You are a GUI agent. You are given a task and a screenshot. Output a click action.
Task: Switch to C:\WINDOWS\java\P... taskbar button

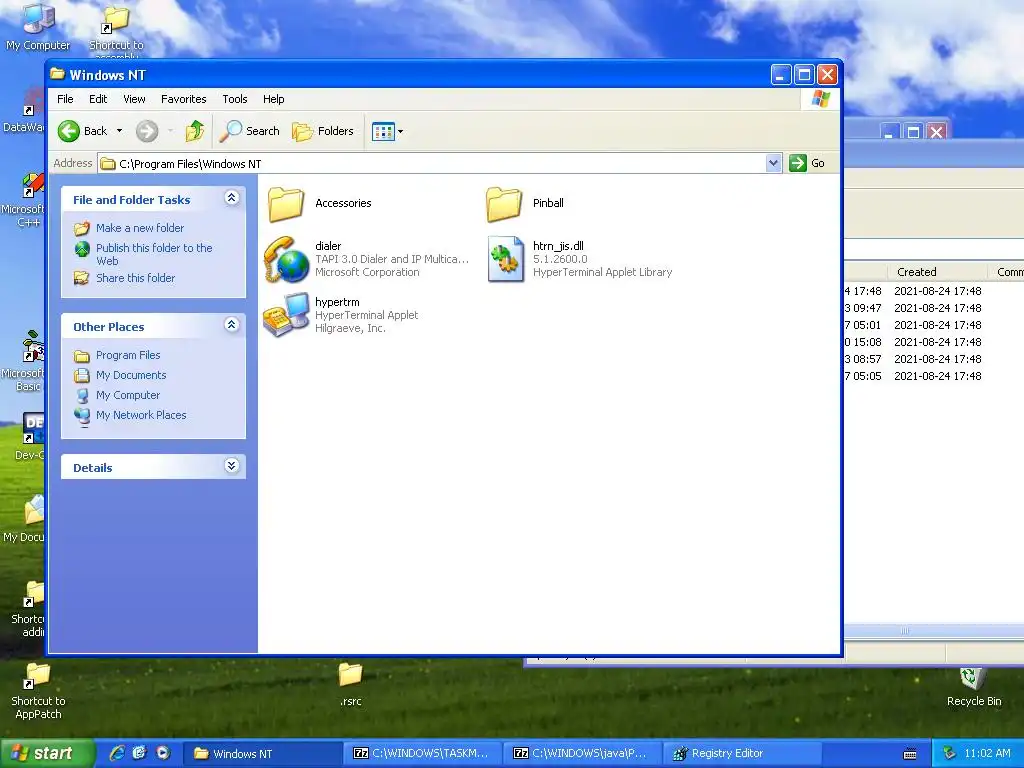click(583, 754)
